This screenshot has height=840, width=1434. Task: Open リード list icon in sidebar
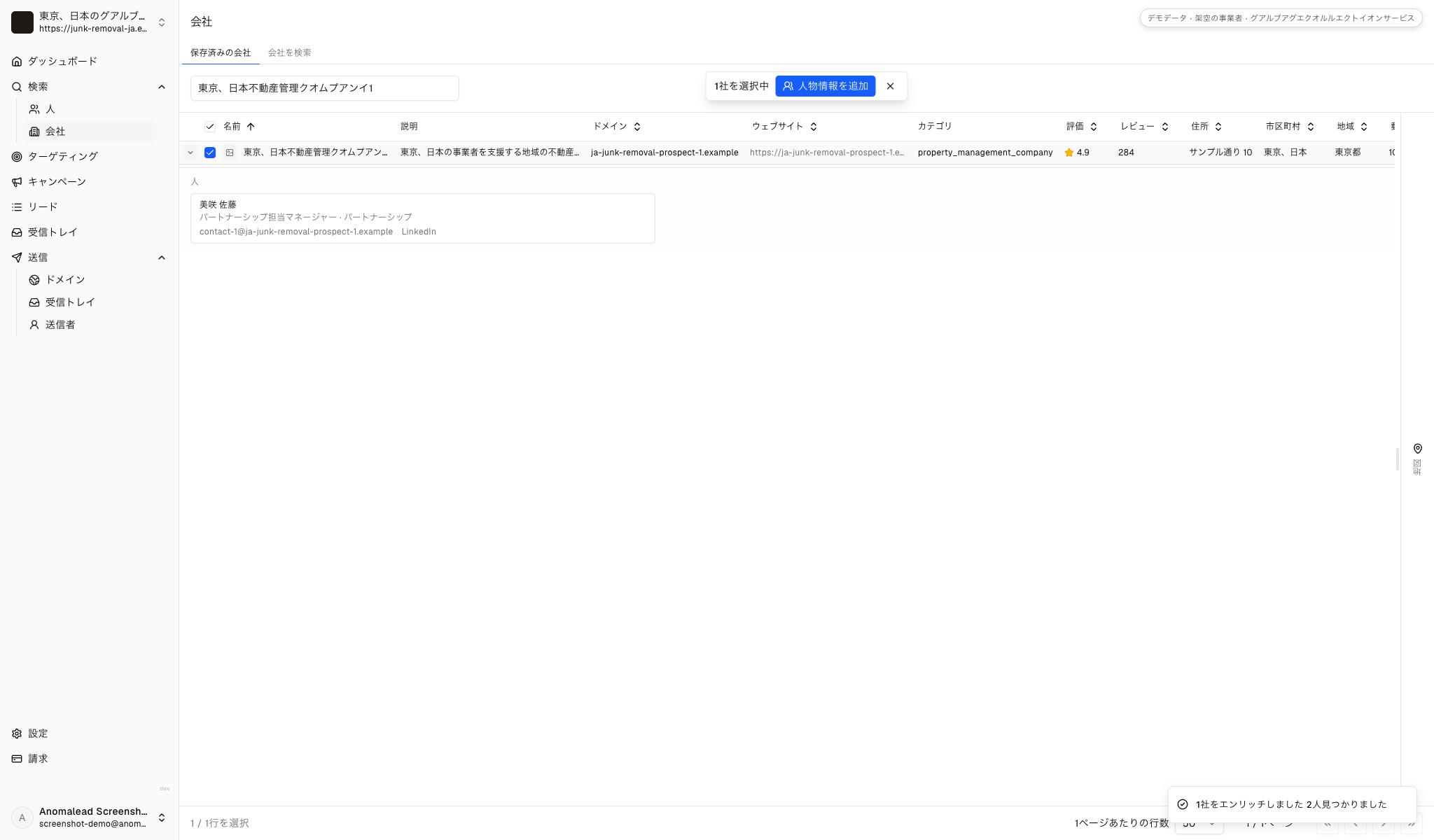(17, 207)
